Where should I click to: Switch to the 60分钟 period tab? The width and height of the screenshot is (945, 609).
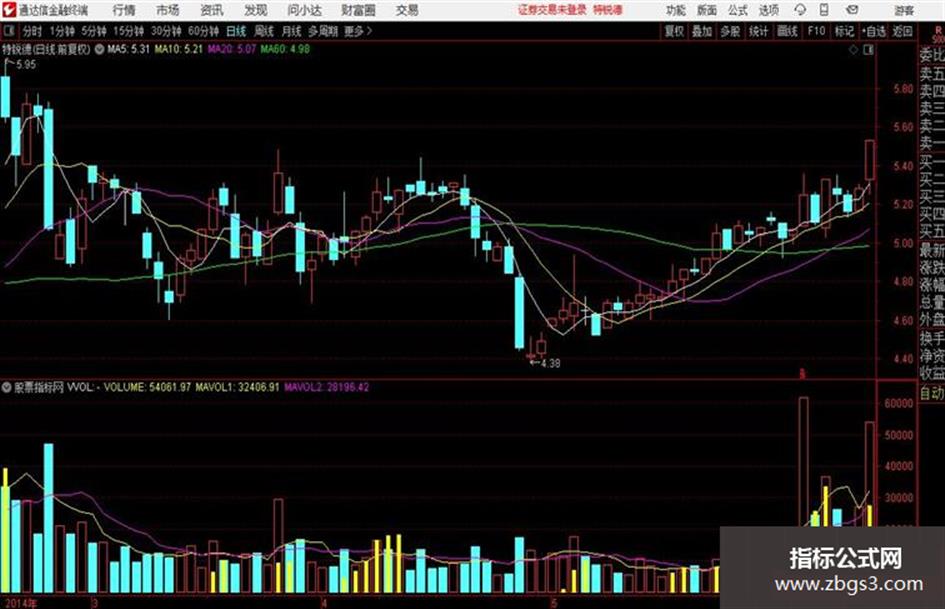[203, 31]
